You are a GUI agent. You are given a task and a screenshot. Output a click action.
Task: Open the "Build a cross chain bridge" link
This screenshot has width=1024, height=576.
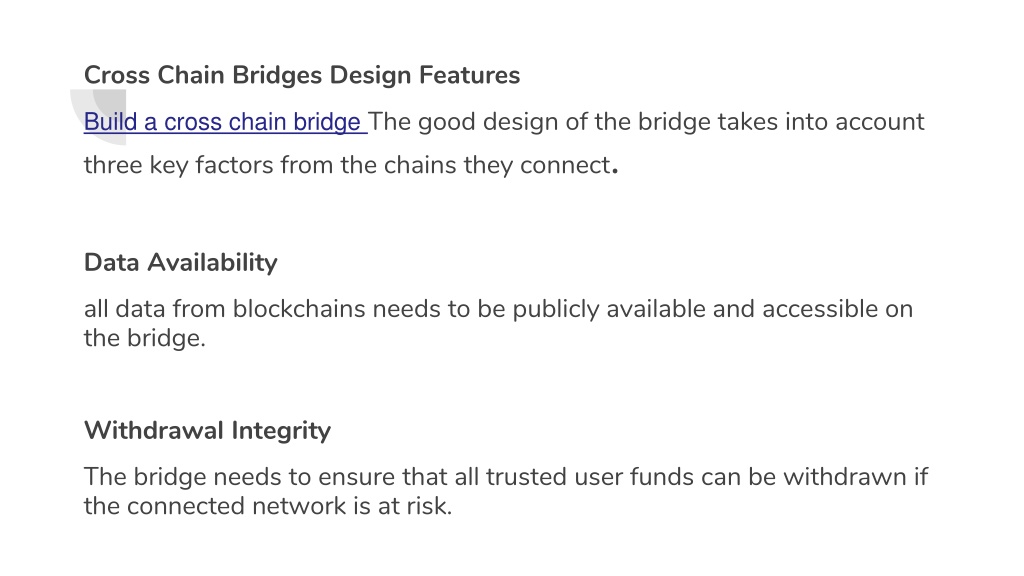[225, 122]
